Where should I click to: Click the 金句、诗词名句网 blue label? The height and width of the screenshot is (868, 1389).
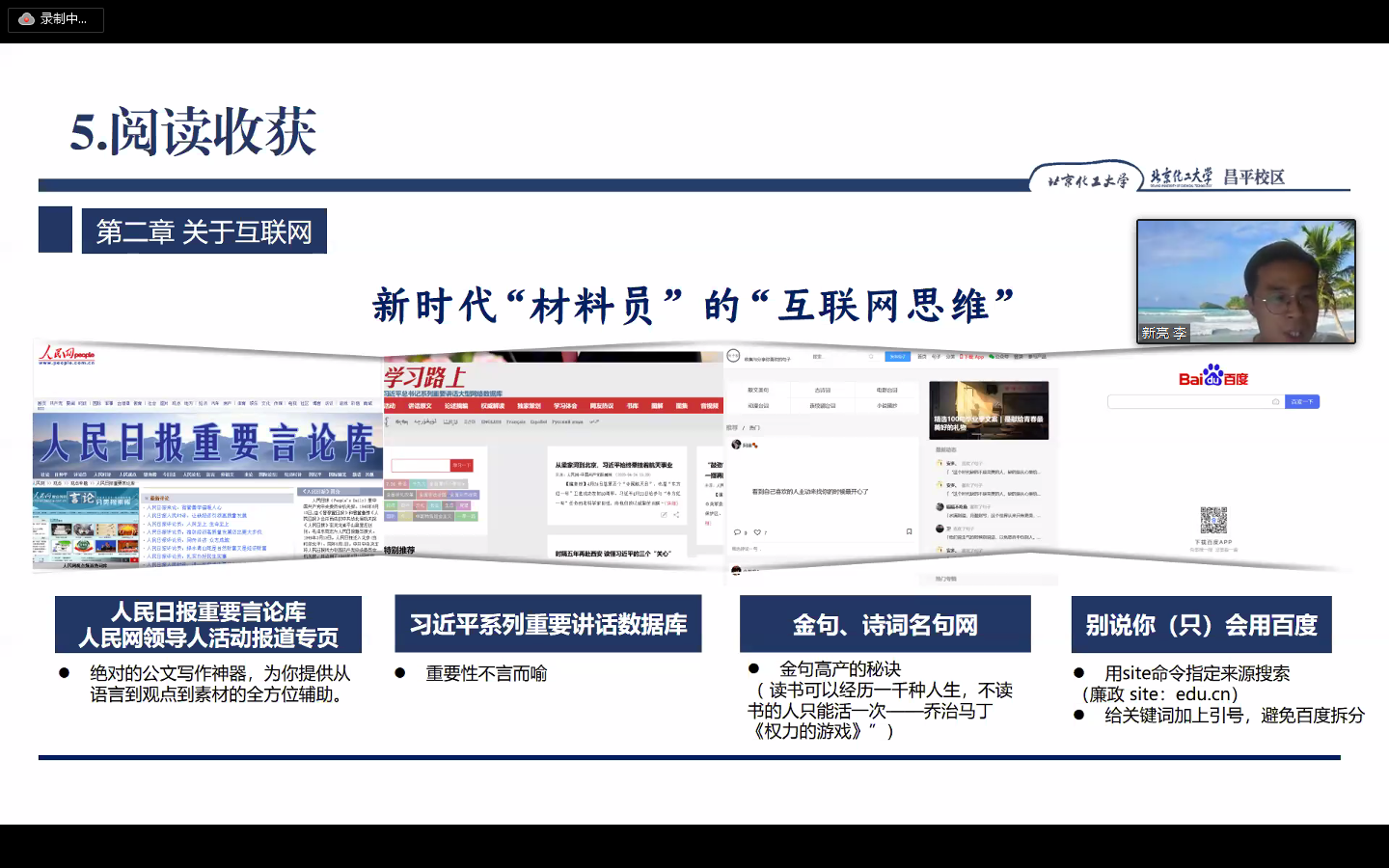coord(885,624)
